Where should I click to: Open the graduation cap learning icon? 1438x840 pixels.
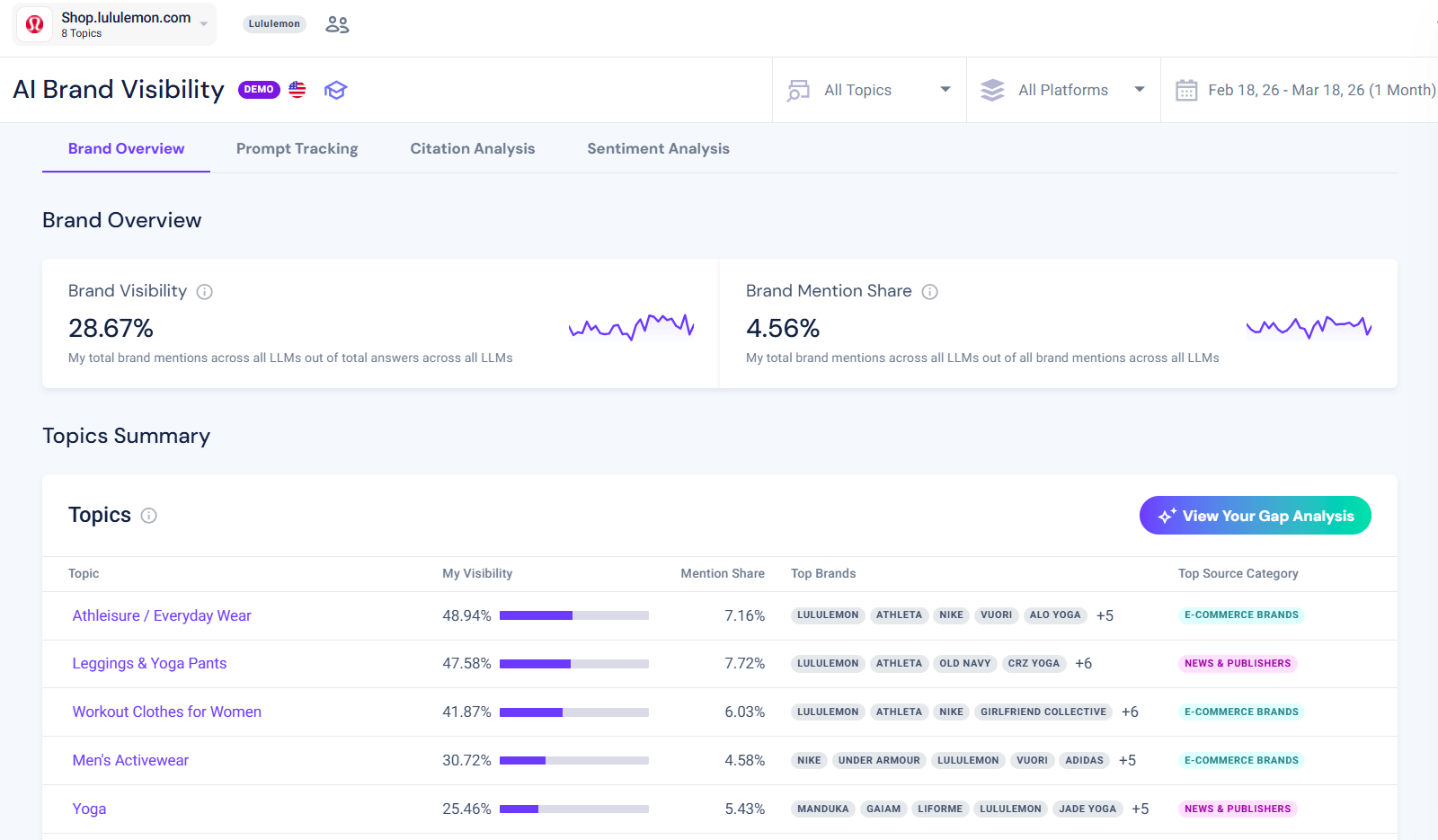(x=335, y=90)
